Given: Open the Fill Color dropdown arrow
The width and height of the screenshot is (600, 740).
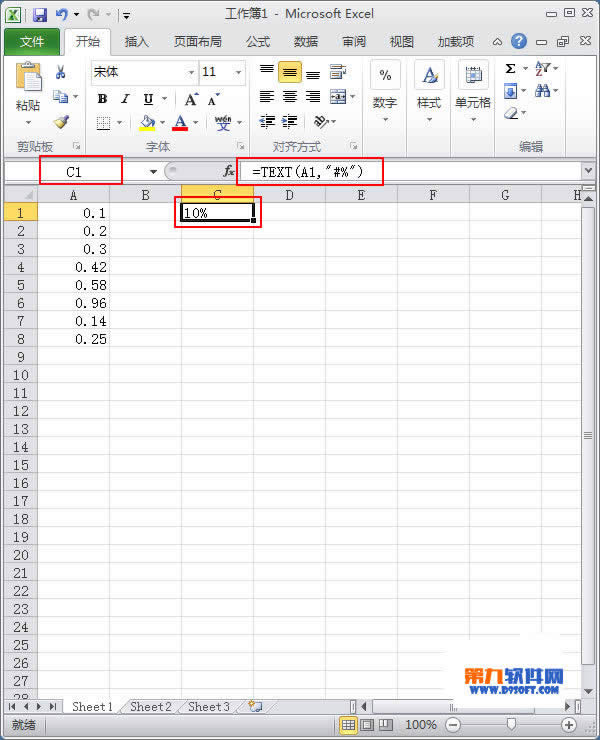Looking at the screenshot, I should coord(162,123).
